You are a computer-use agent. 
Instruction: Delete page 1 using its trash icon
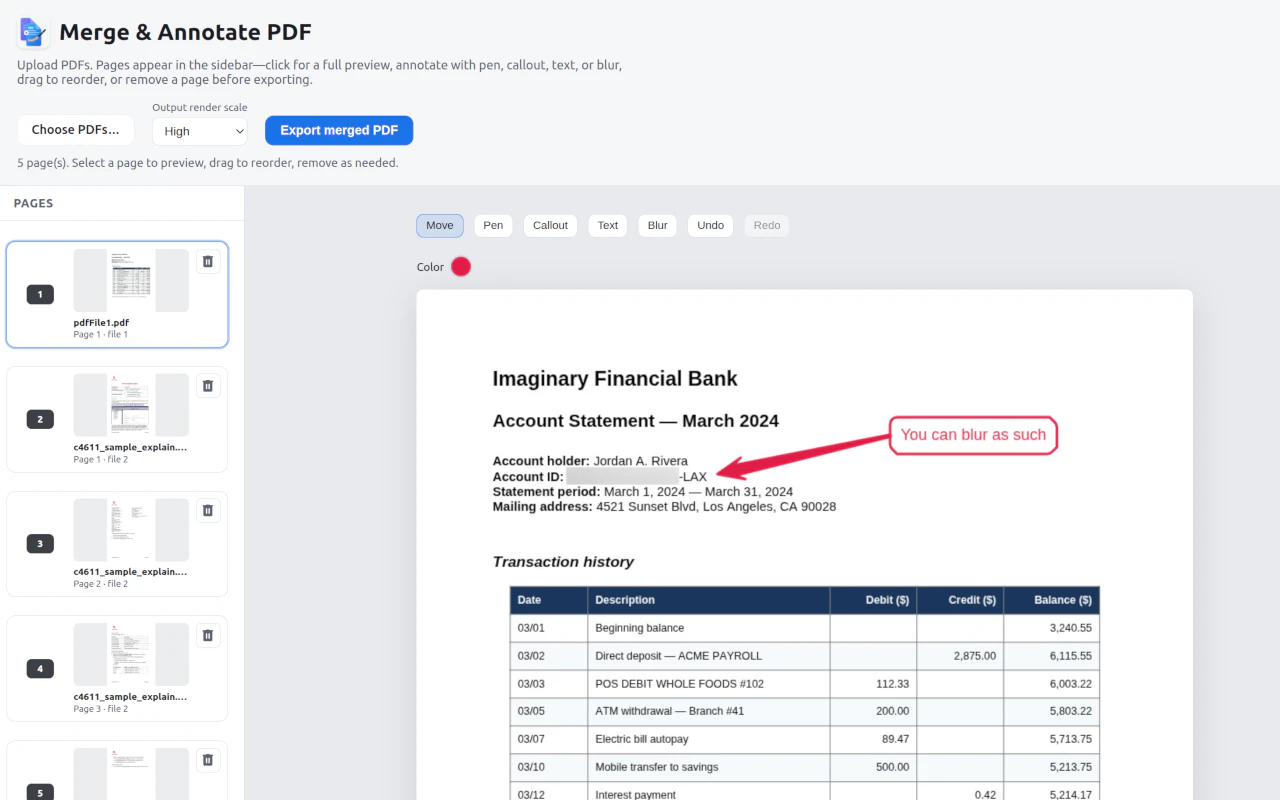(x=208, y=261)
